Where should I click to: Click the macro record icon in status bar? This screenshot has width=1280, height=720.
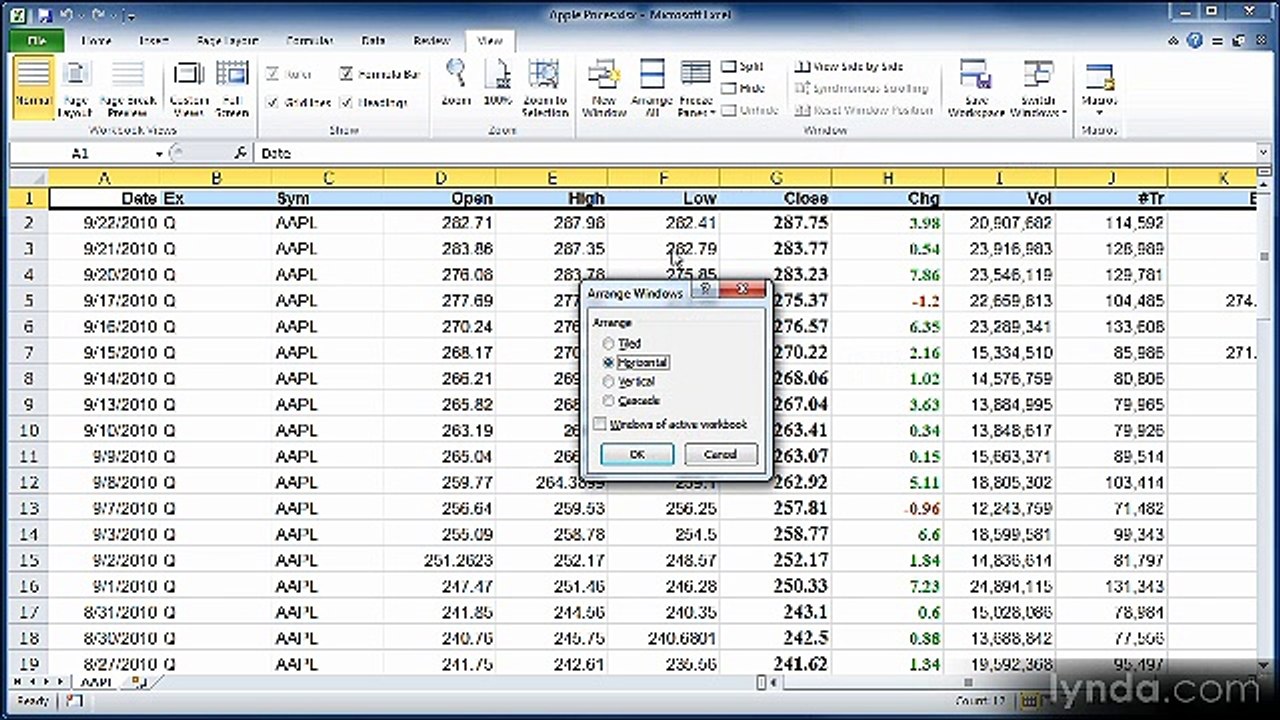(74, 702)
